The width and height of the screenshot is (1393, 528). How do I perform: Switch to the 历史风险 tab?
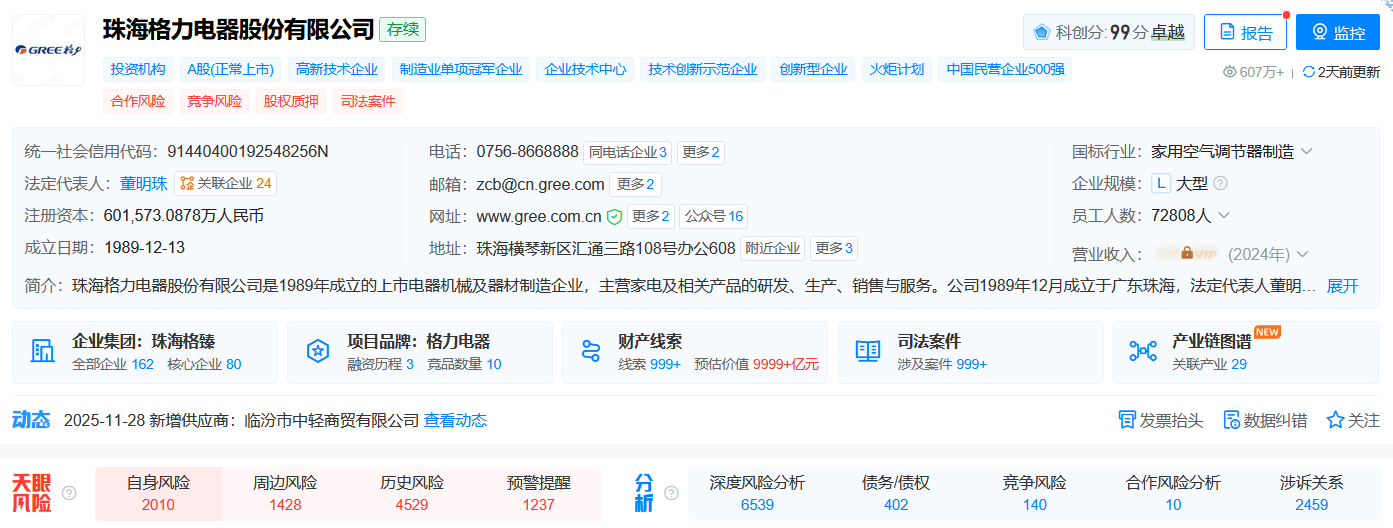point(412,493)
